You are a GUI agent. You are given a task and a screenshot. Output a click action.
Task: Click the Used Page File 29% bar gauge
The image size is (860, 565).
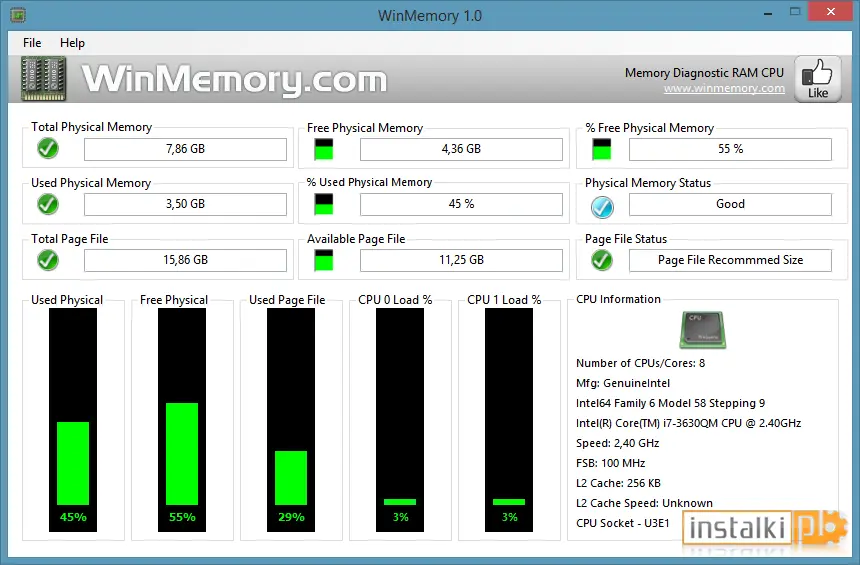click(291, 420)
